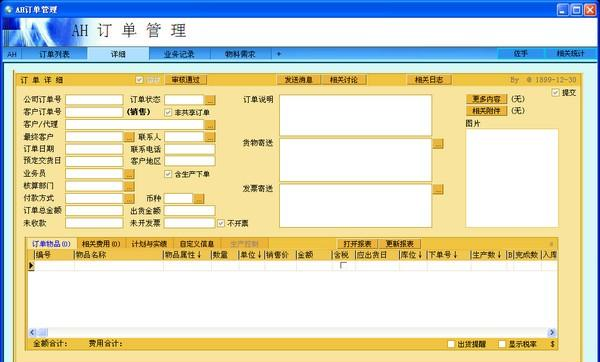Open the lookup button beside 货物寄送
Image resolution: width=600 pixels, height=362 pixels.
pos(438,144)
